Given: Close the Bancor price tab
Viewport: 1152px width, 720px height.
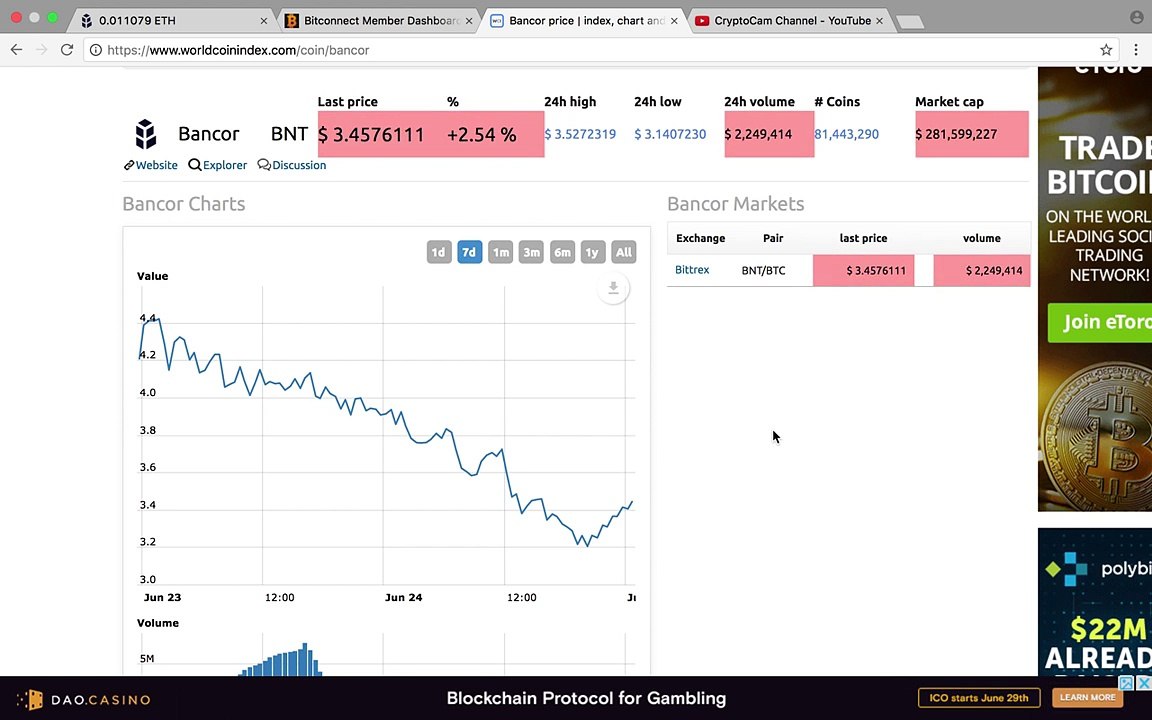Looking at the screenshot, I should click(x=674, y=21).
